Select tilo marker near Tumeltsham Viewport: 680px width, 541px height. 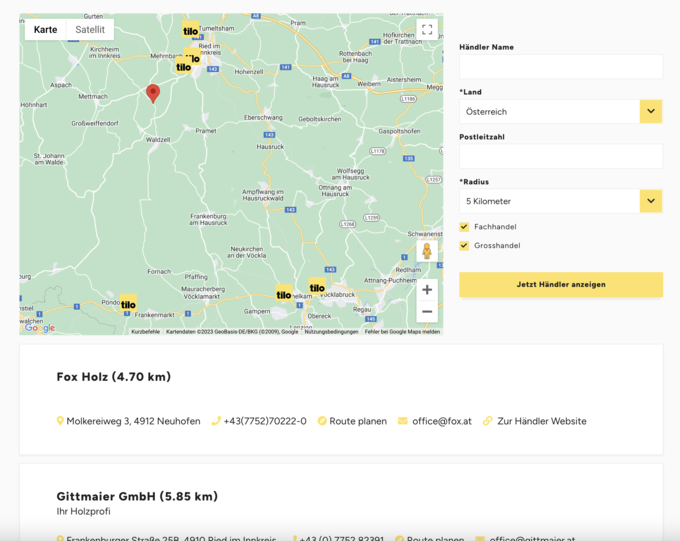(190, 31)
